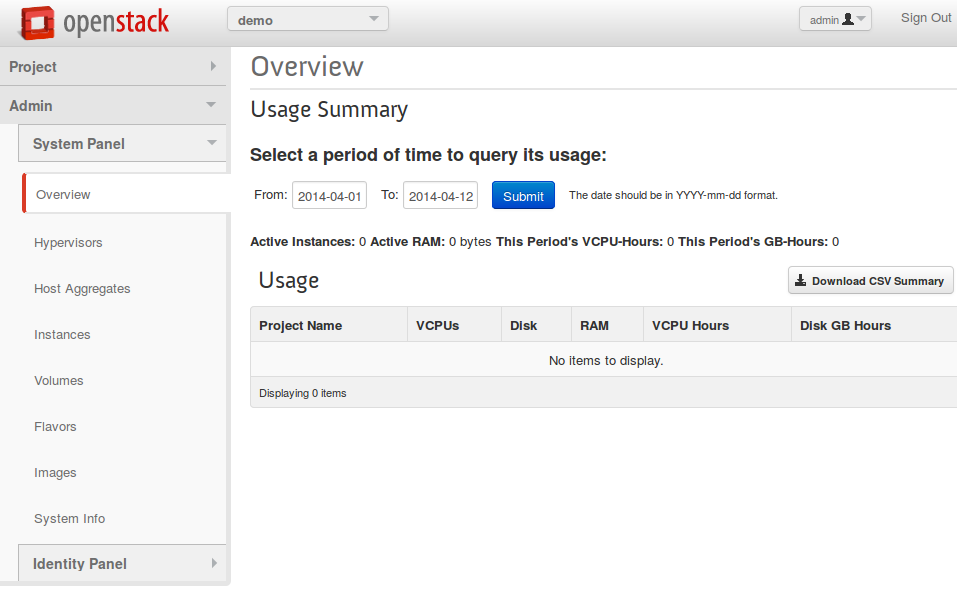Viewport: 957px width, 597px height.
Task: Click Sign Out link
Action: coord(926,18)
